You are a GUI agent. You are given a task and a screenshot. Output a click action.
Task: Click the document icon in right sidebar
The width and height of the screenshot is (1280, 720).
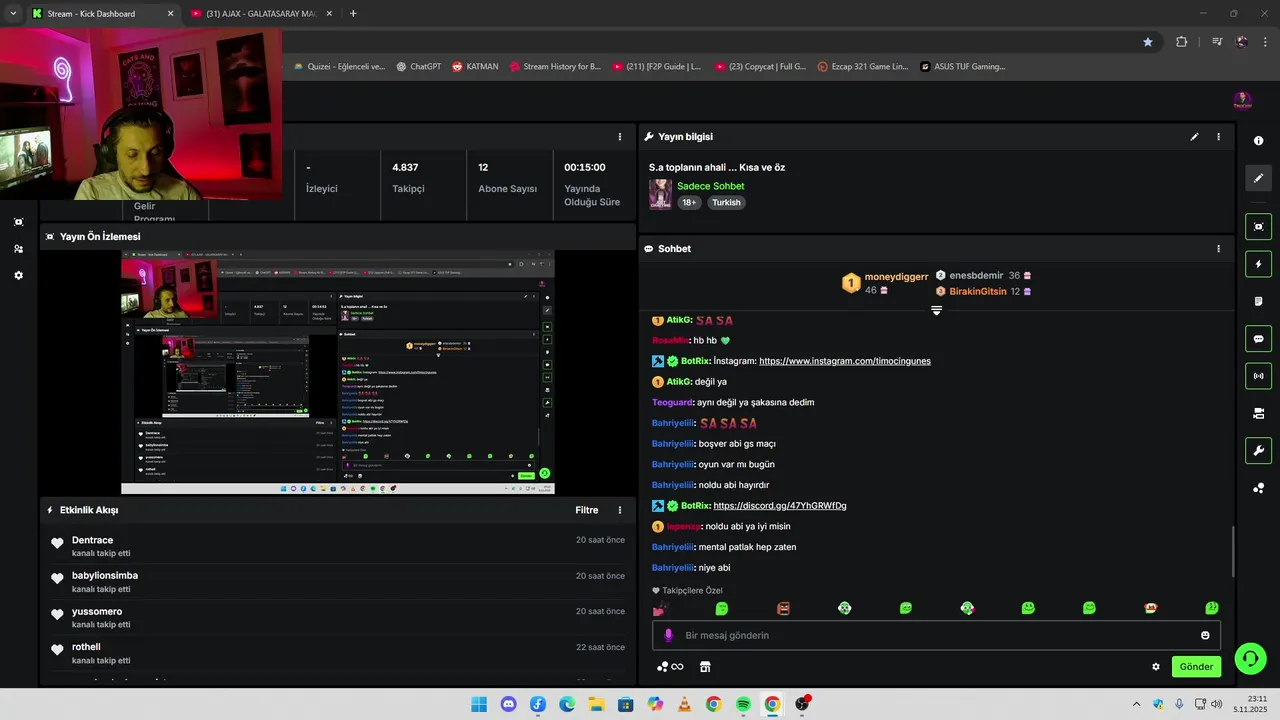1258,301
